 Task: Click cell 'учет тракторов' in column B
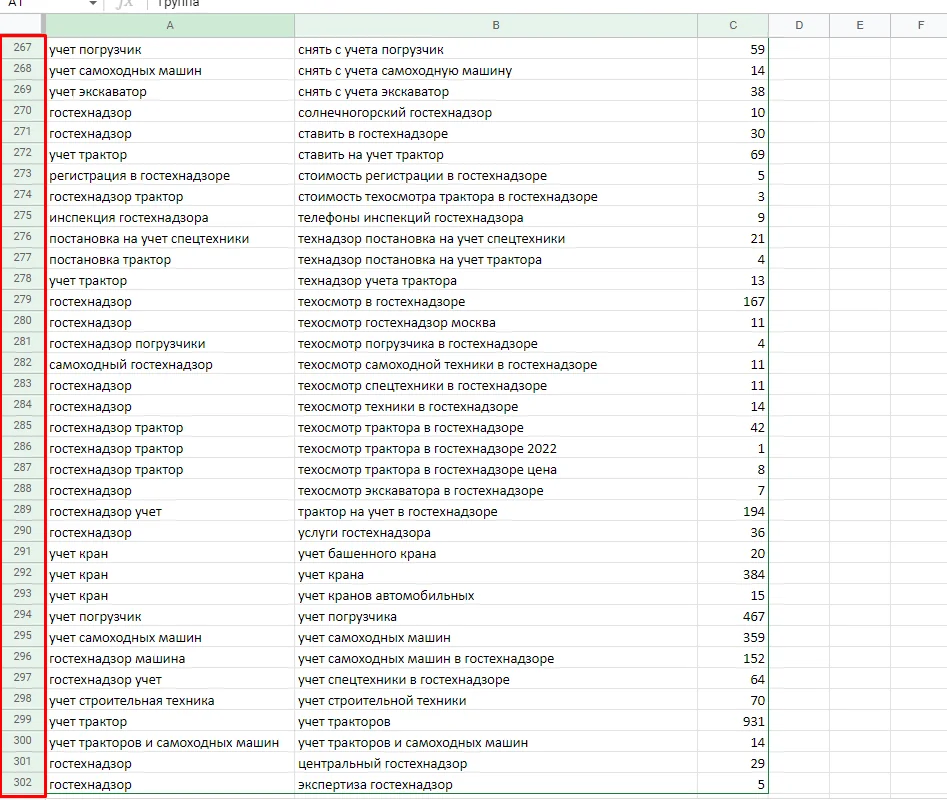click(496, 722)
